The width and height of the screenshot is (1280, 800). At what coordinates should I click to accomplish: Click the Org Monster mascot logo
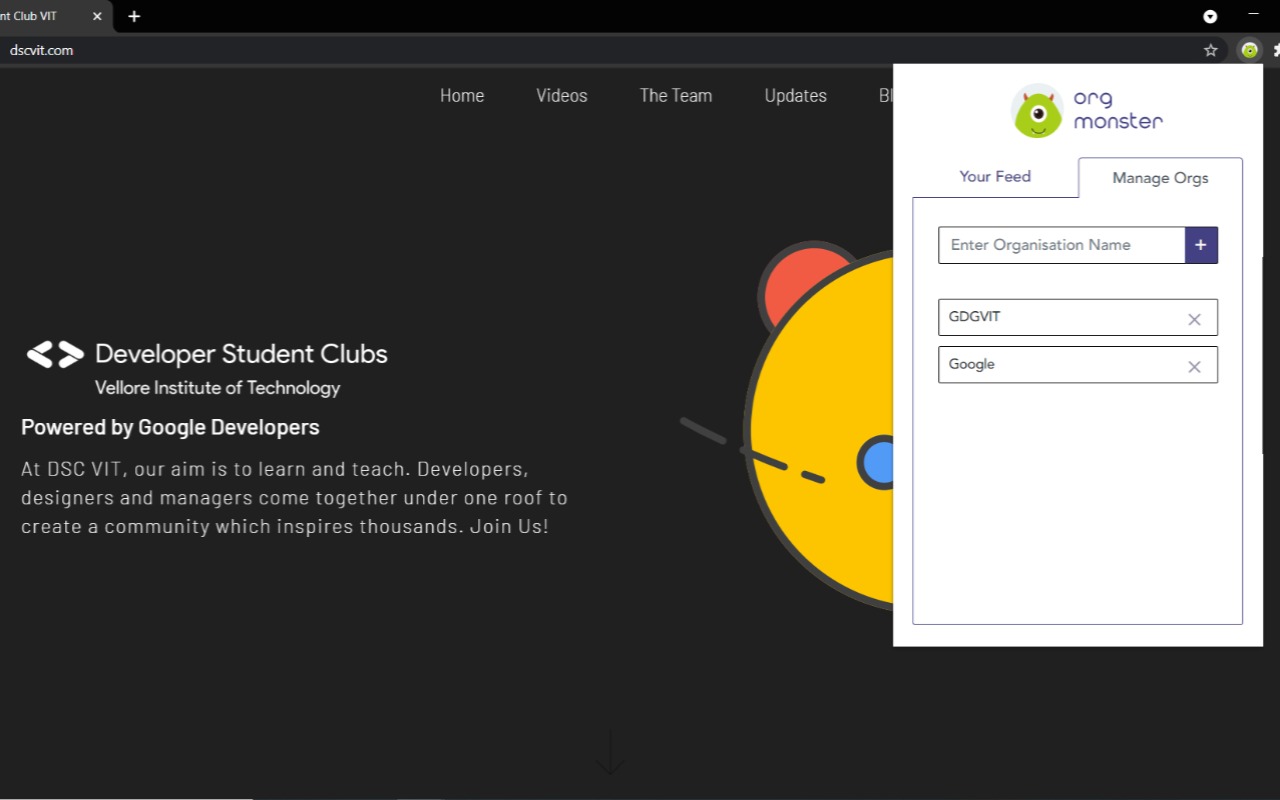[x=1037, y=111]
